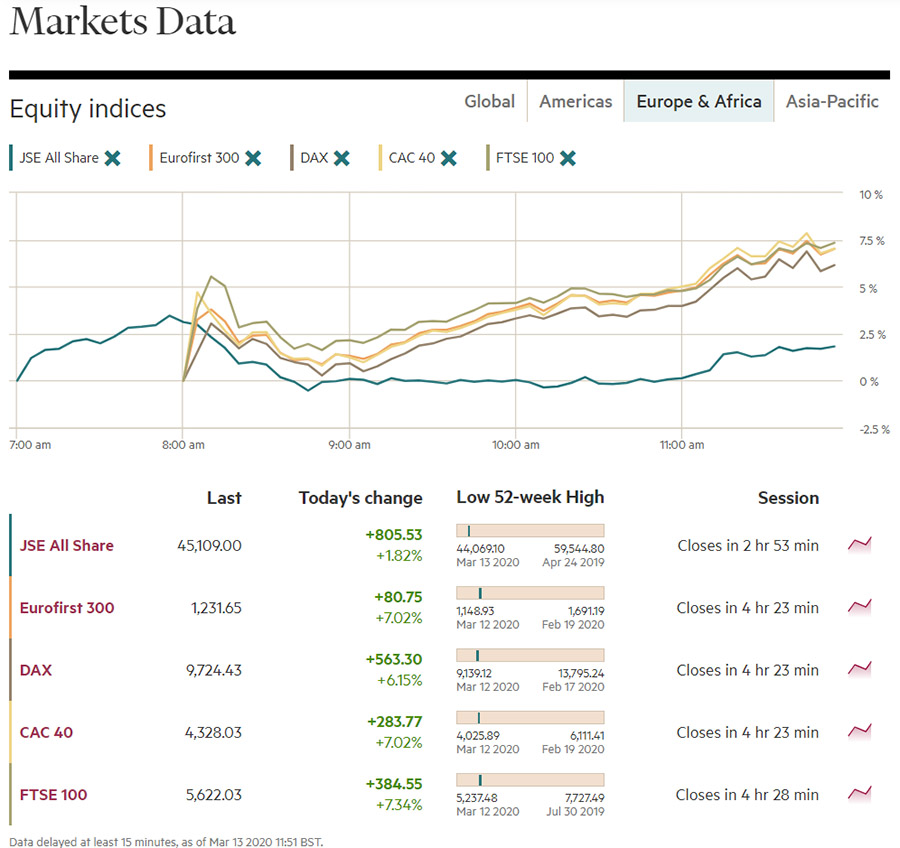Click the 5,237.48 FTSE 52-week low value

(x=477, y=797)
